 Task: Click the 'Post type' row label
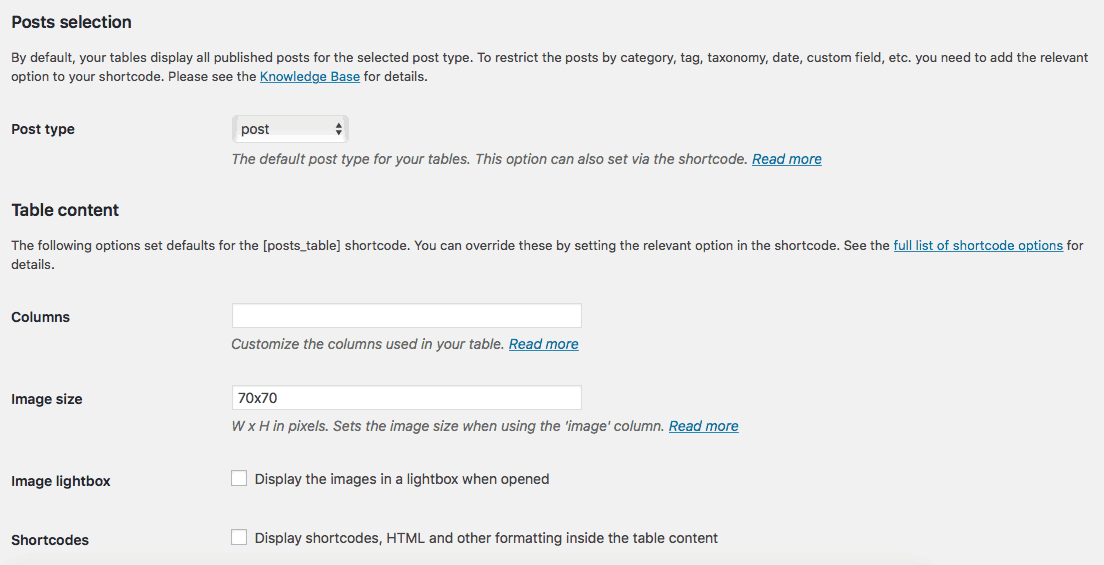[x=43, y=130]
